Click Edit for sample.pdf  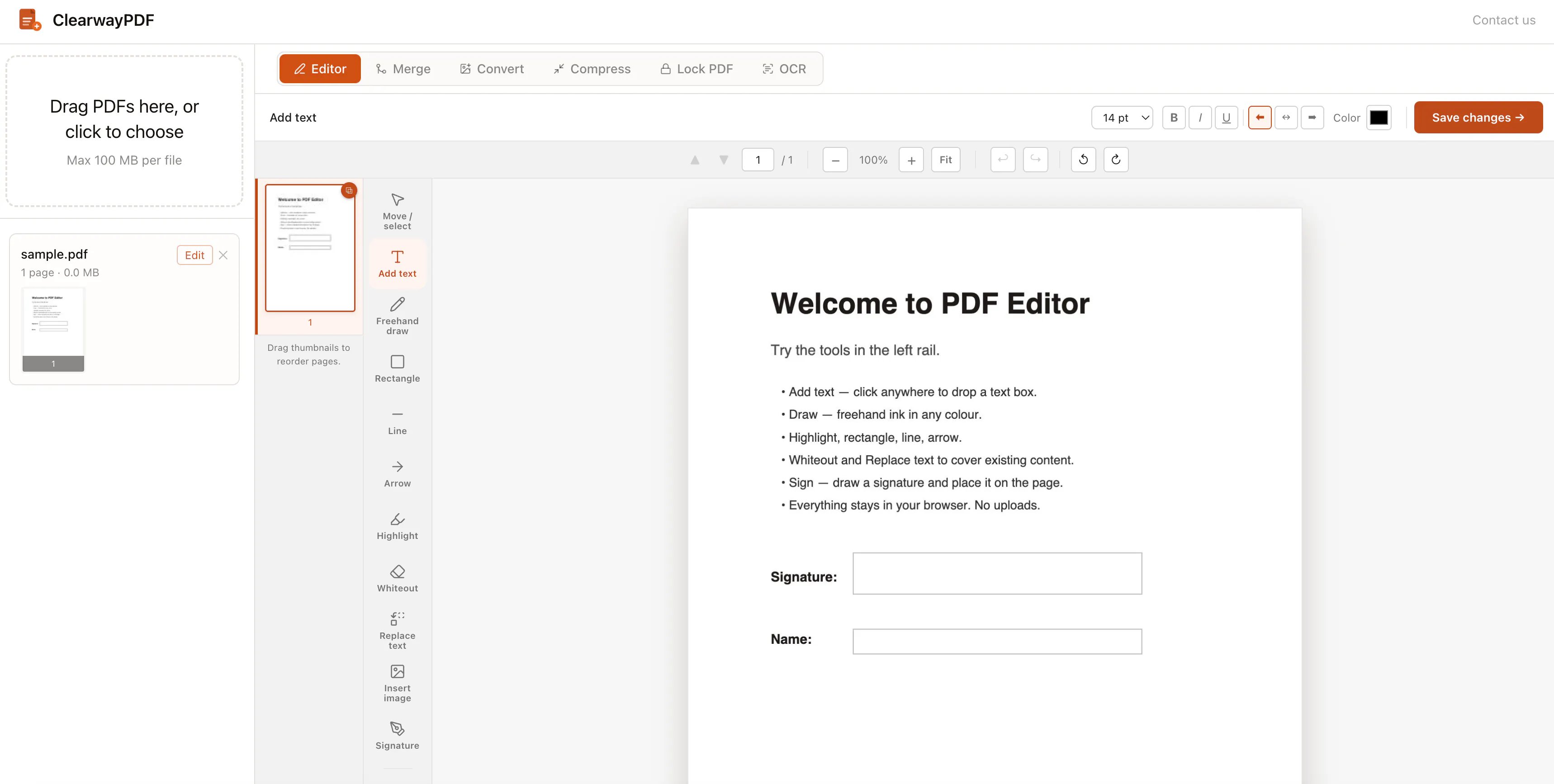pyautogui.click(x=194, y=255)
